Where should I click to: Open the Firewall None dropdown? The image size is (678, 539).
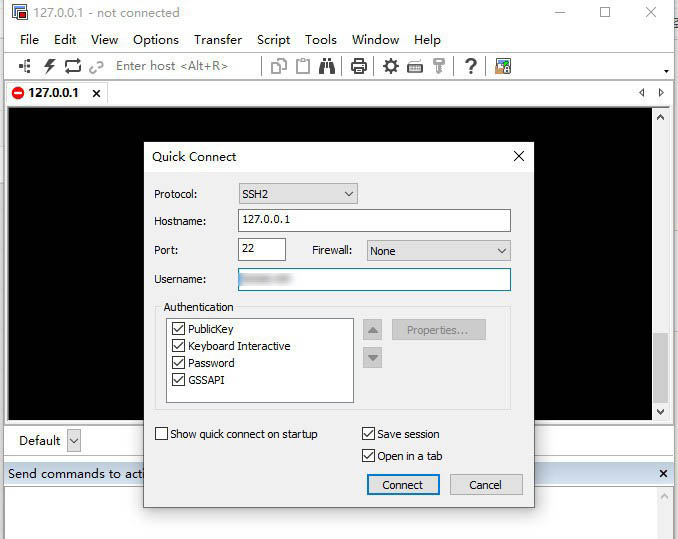(x=438, y=251)
